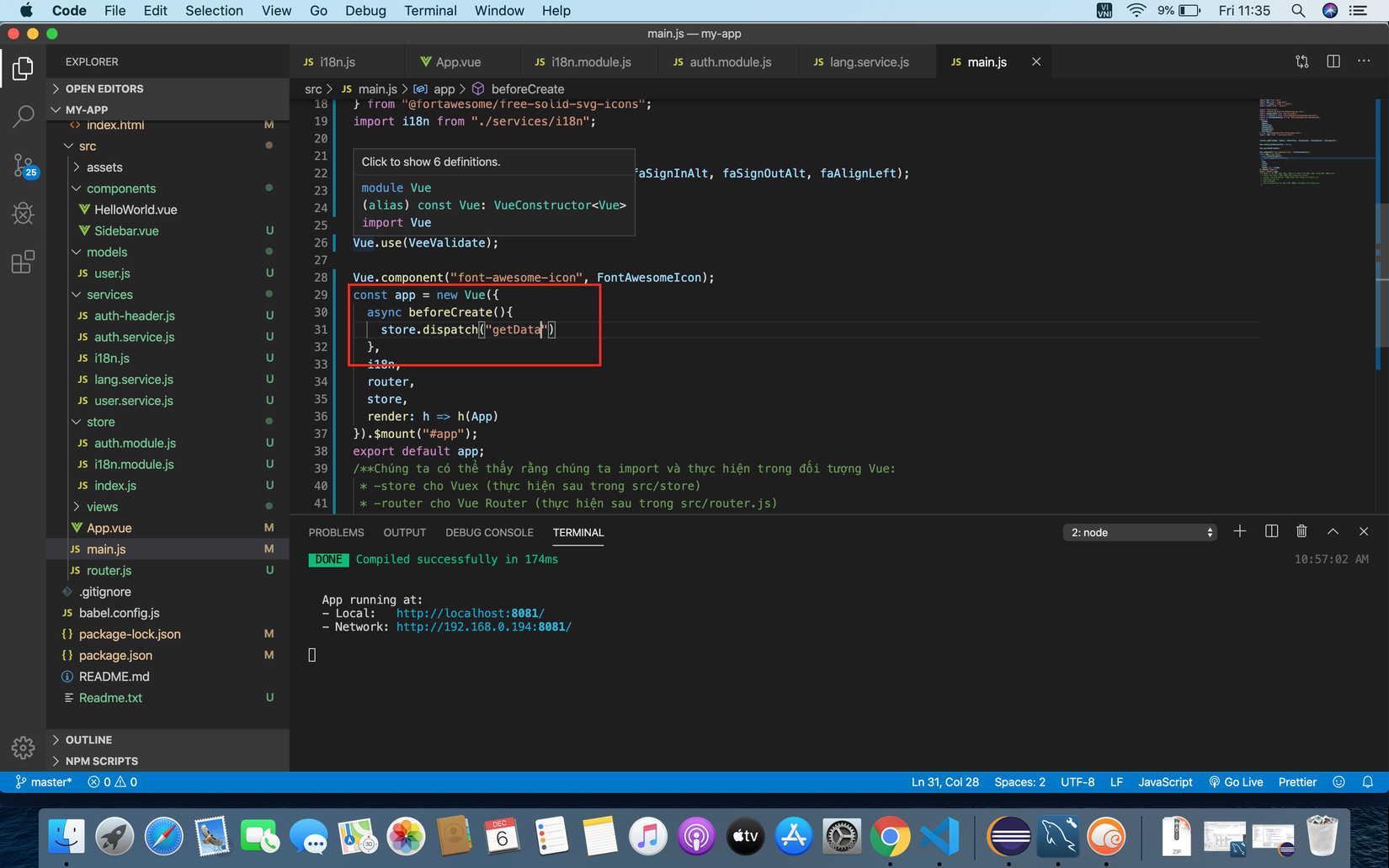Add a new terminal with plus icon
The width and height of the screenshot is (1389, 868).
tap(1240, 531)
